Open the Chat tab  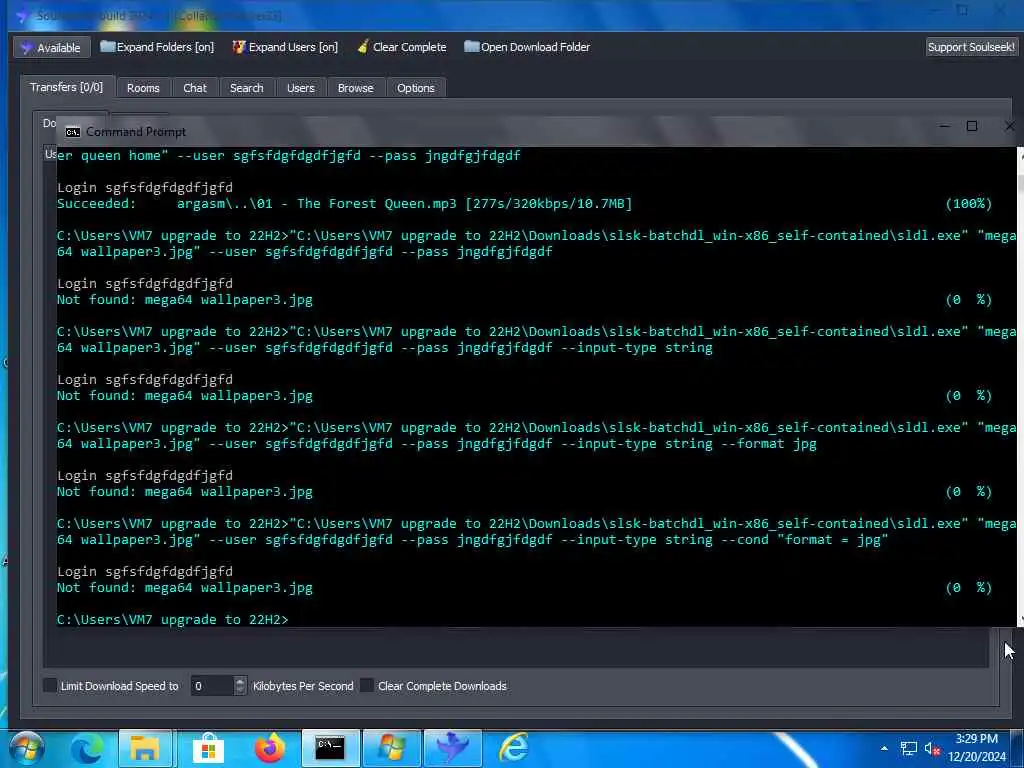click(195, 88)
